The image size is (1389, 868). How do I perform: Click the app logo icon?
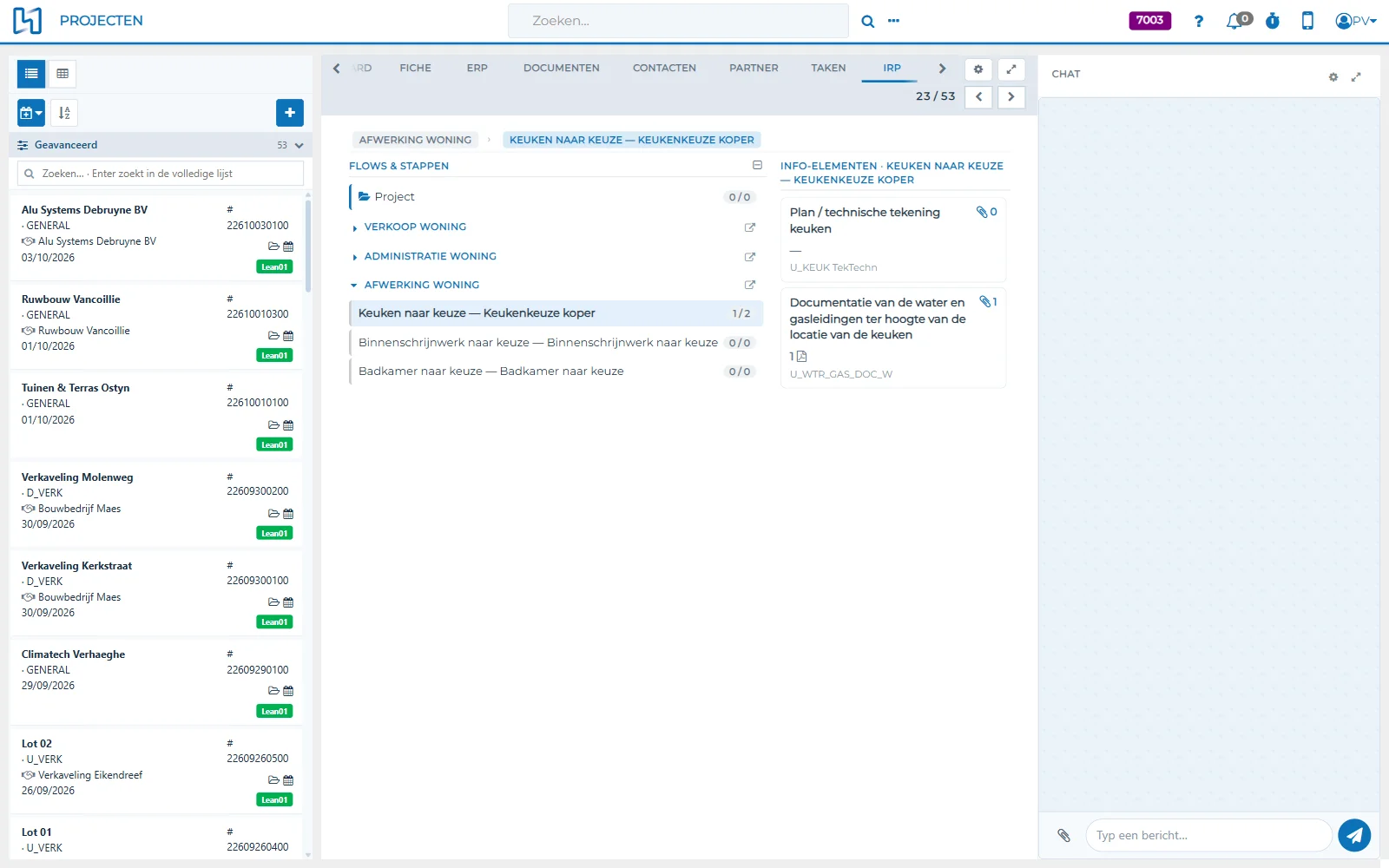[27, 21]
